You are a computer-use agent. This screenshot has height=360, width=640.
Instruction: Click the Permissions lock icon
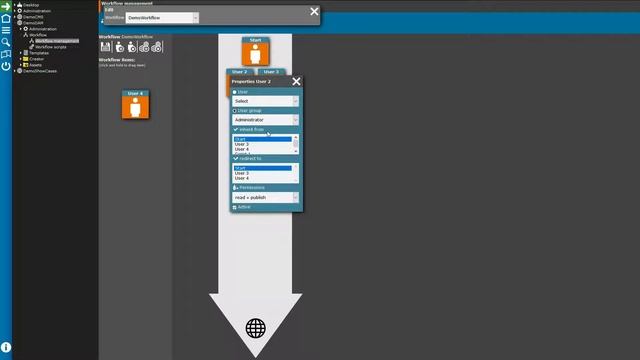235,188
